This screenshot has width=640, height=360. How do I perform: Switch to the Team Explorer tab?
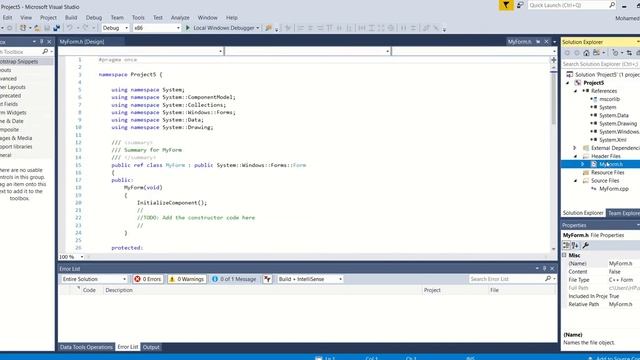623,213
